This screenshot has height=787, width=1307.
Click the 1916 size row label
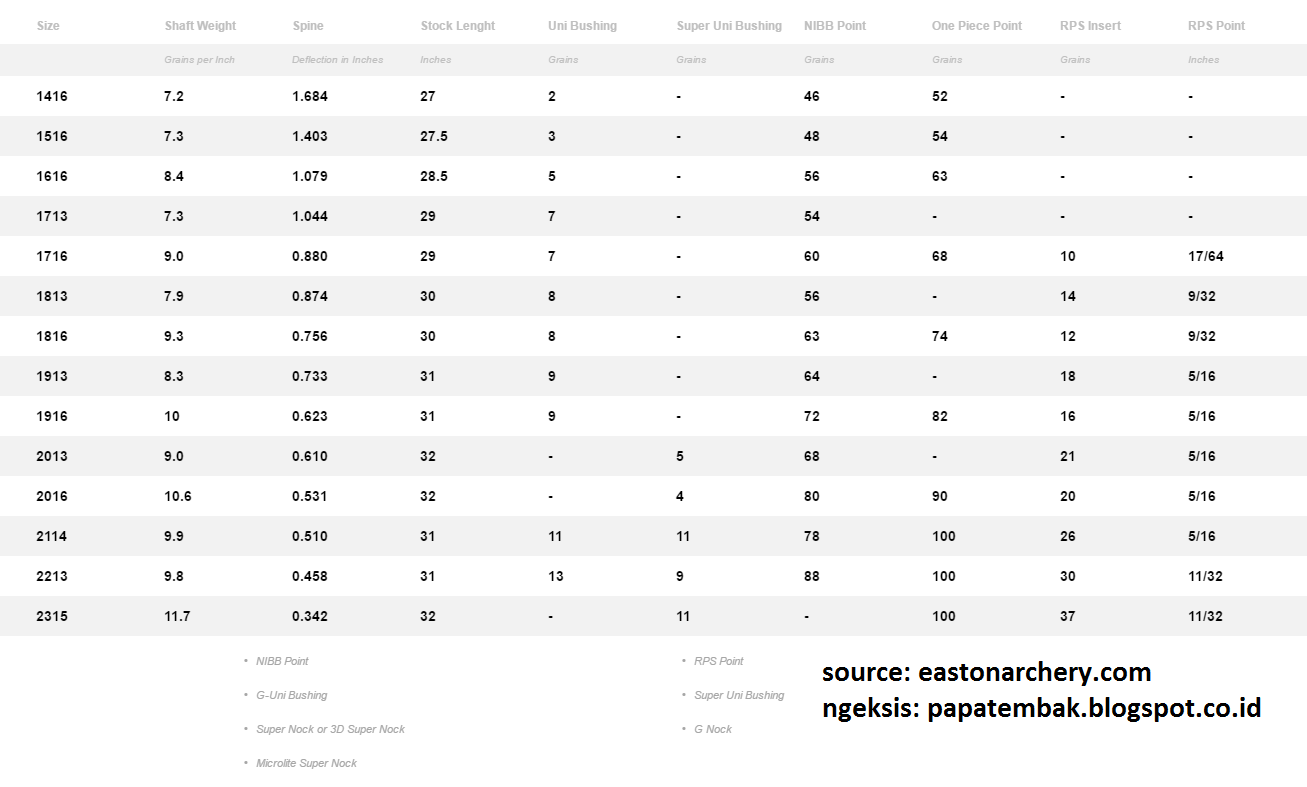coord(52,417)
